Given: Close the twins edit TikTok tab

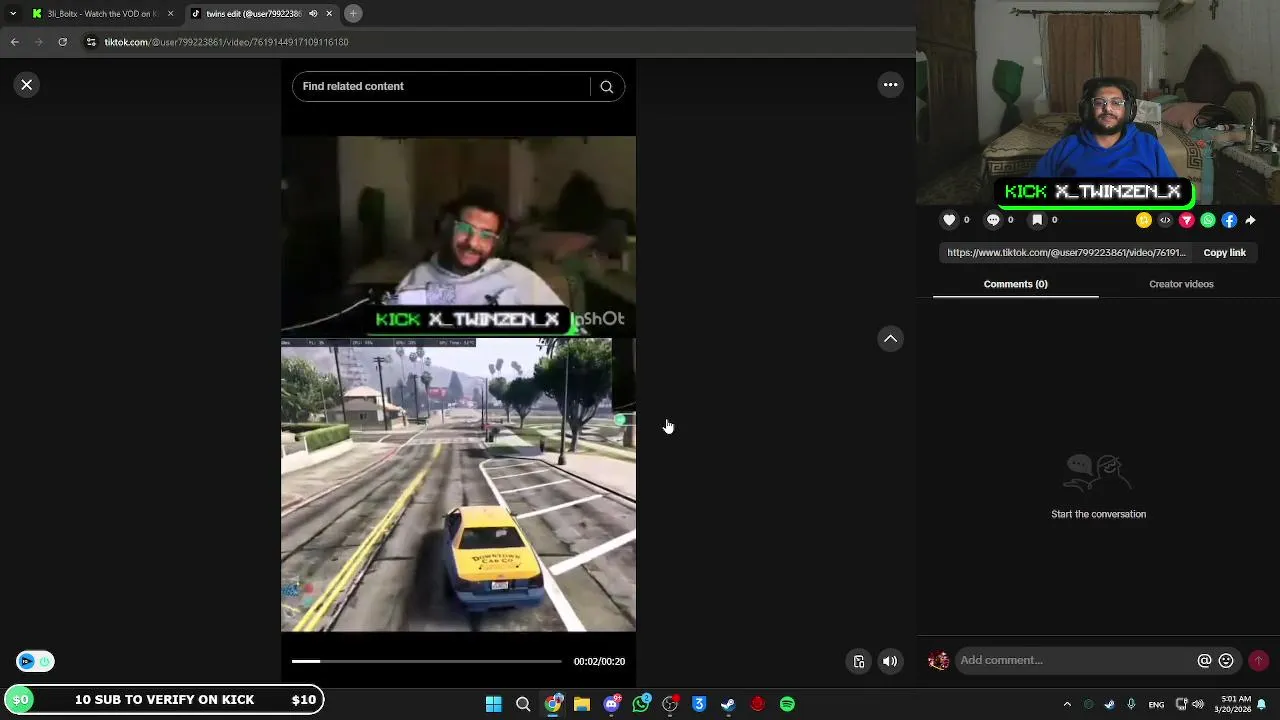Looking at the screenshot, I should pyautogui.click(x=329, y=14).
